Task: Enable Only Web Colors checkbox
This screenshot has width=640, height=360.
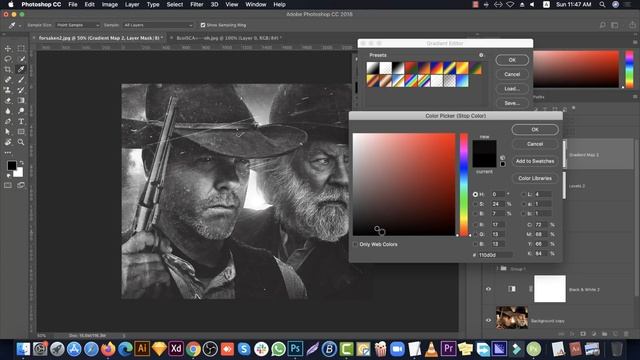Action: coord(355,244)
